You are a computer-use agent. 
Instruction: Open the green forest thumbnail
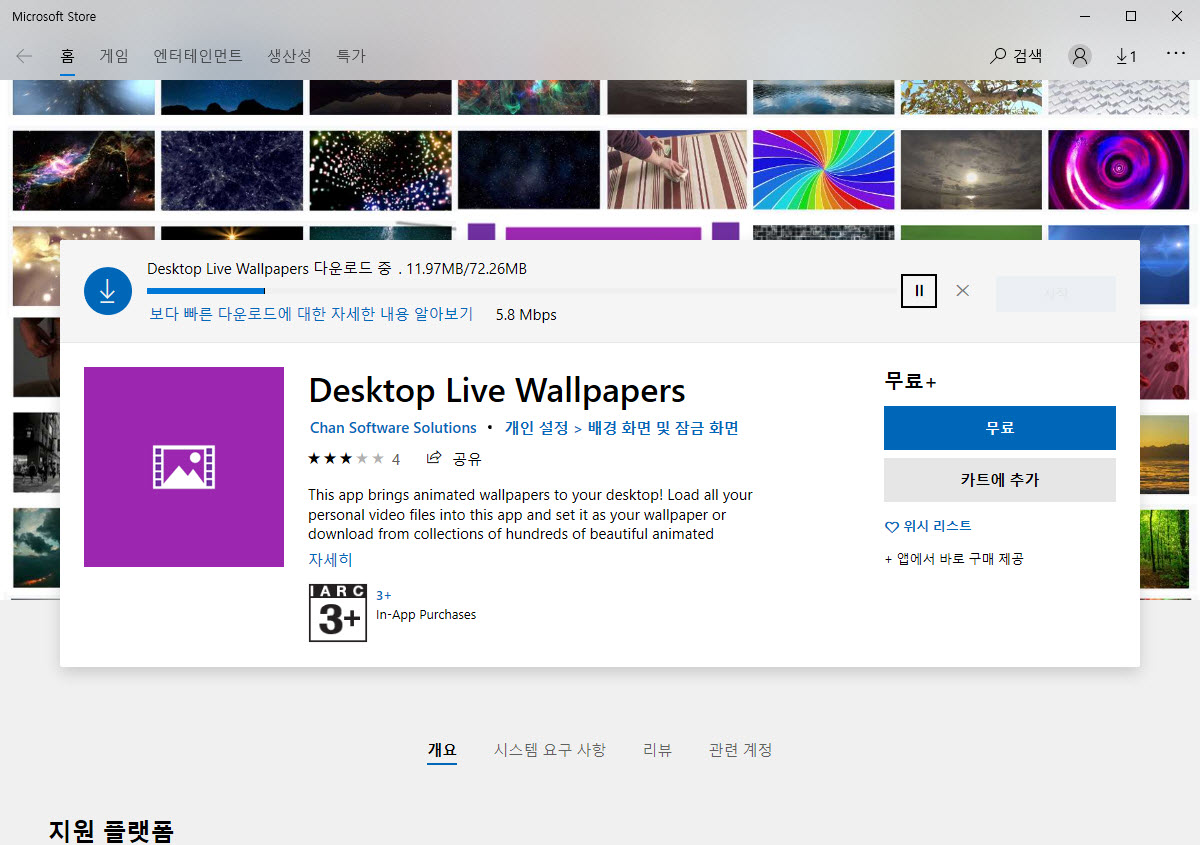tap(1164, 548)
